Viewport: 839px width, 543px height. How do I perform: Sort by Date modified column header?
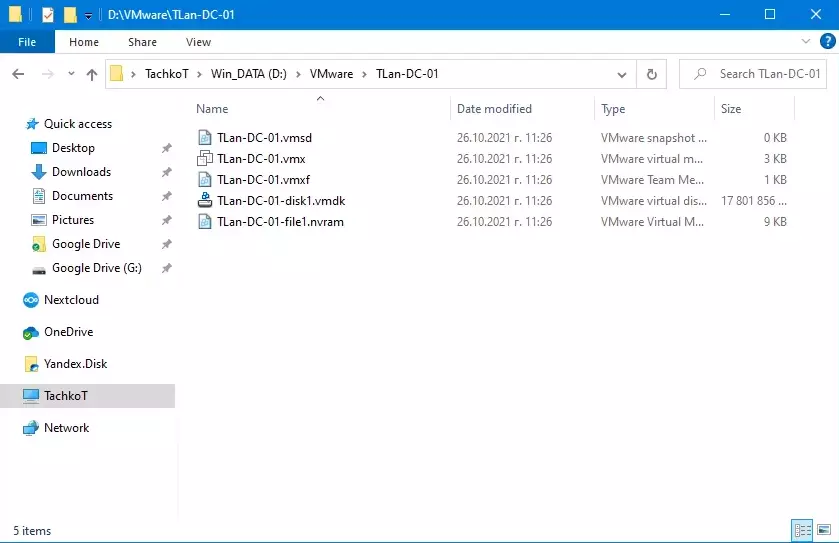(x=522, y=109)
